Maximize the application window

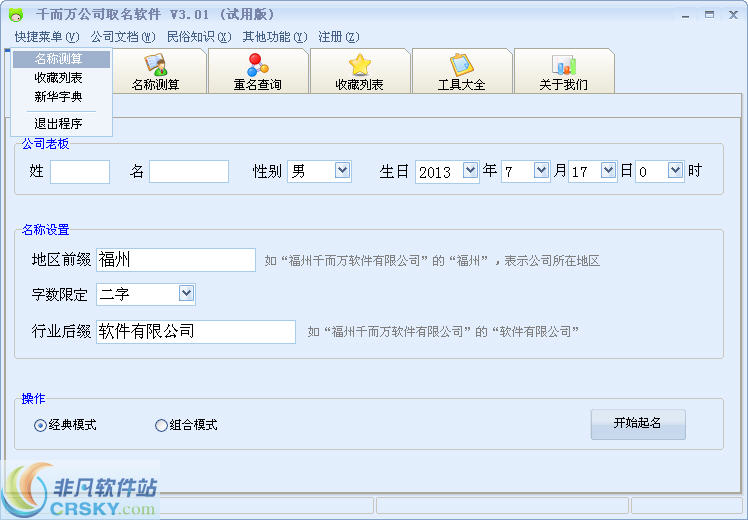click(x=709, y=15)
